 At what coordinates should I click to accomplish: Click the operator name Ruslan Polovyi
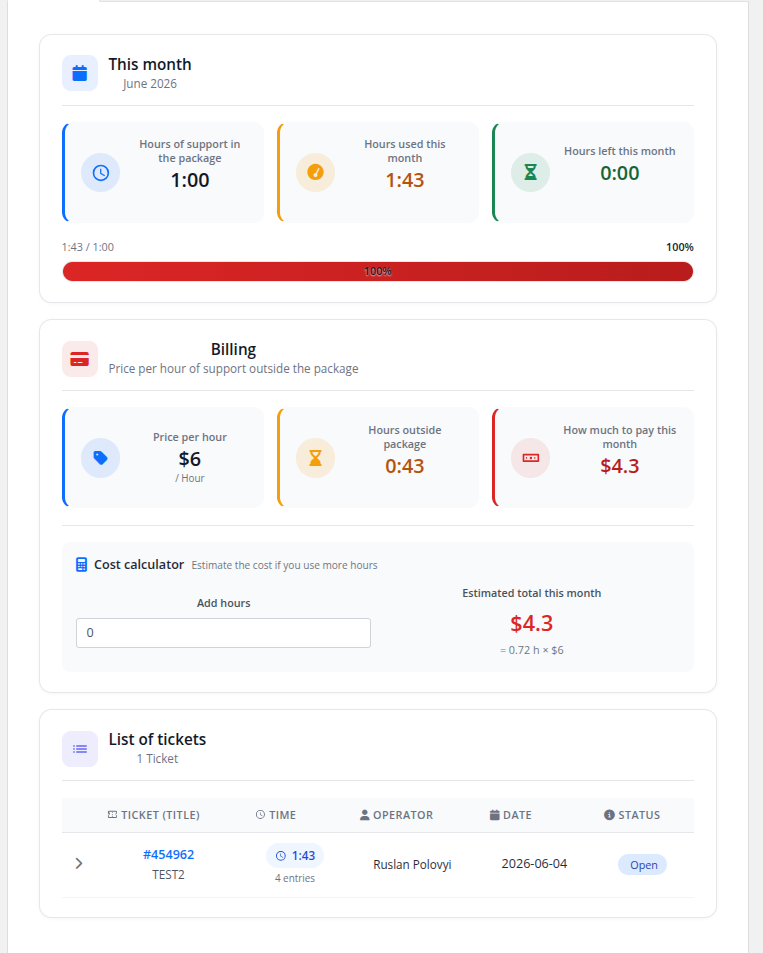point(412,864)
